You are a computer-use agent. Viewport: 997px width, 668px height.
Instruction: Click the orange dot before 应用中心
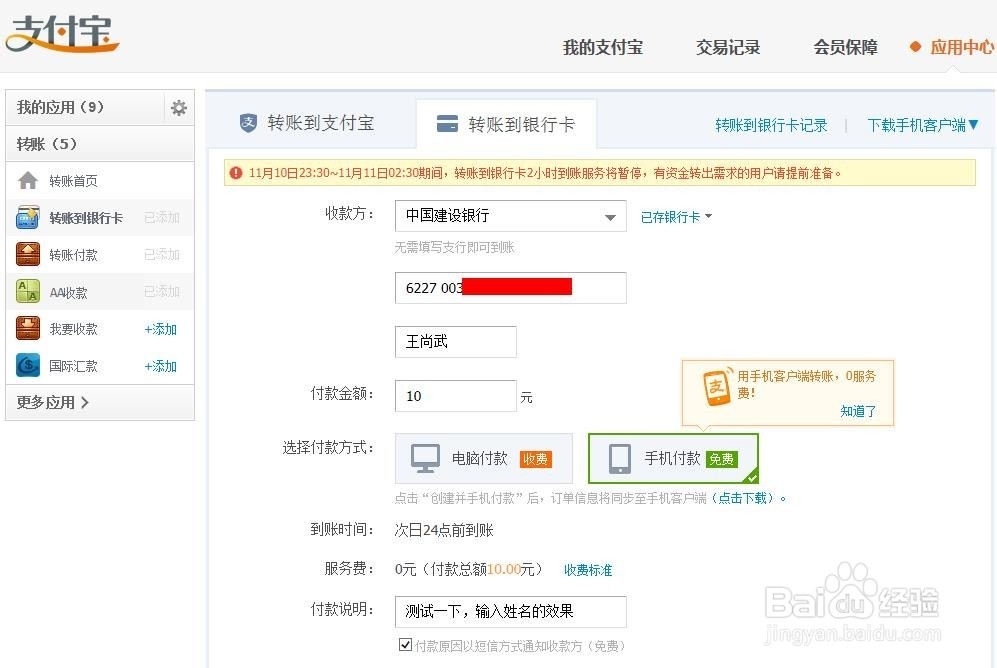(916, 46)
